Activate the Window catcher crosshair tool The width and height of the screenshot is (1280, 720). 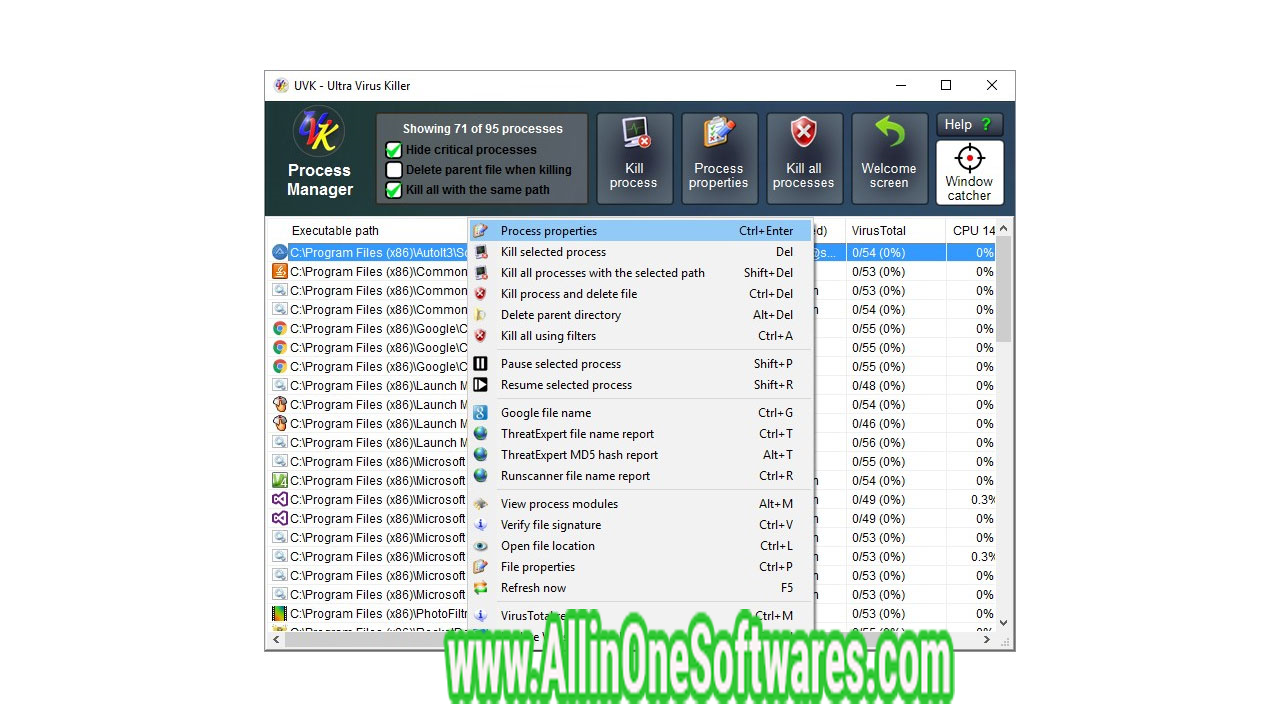(x=969, y=172)
